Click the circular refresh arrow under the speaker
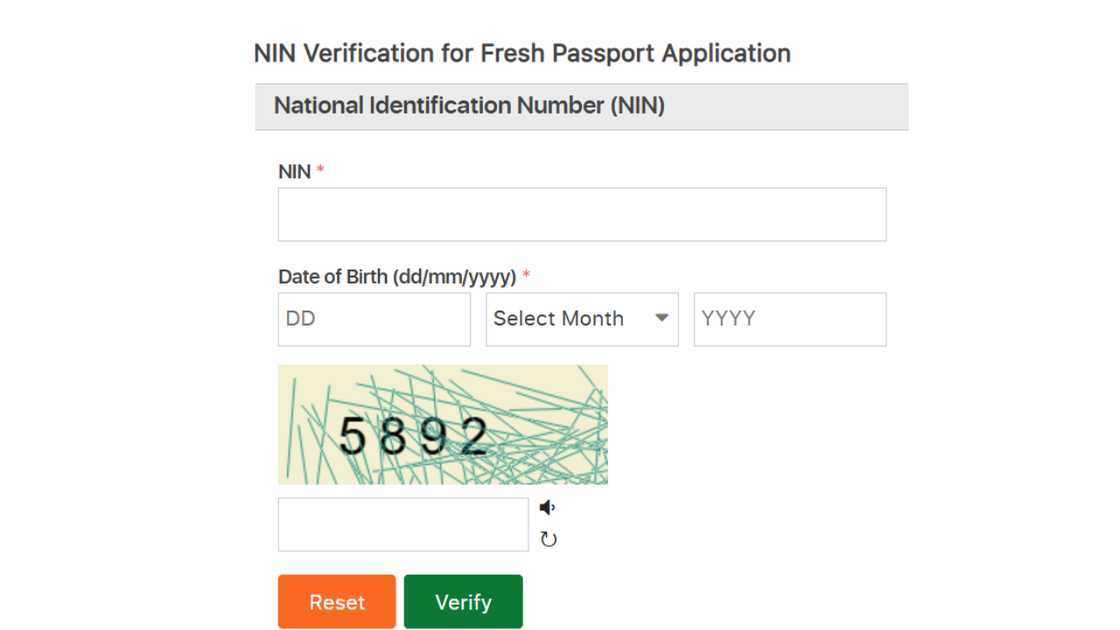 tap(547, 540)
